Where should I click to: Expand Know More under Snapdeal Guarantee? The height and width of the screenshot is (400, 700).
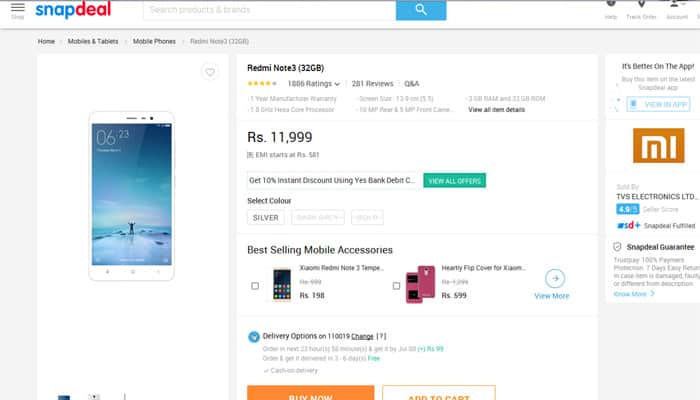(634, 294)
